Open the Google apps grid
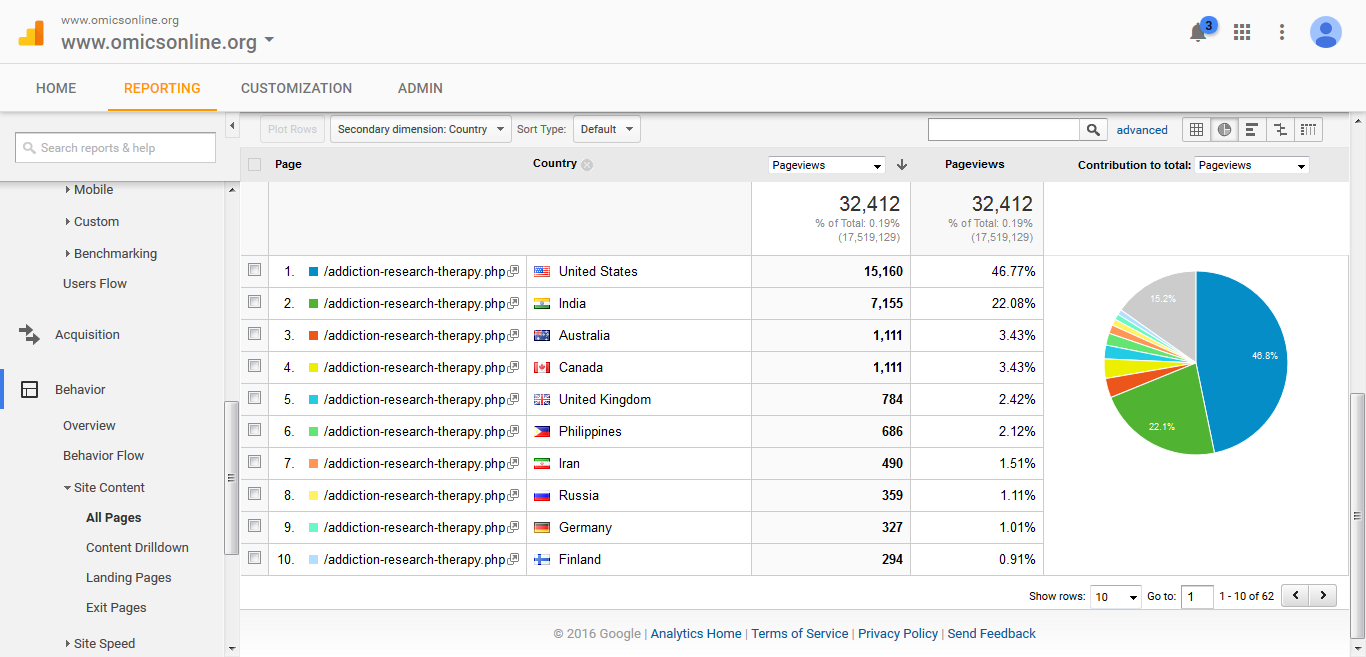 coord(1242,32)
